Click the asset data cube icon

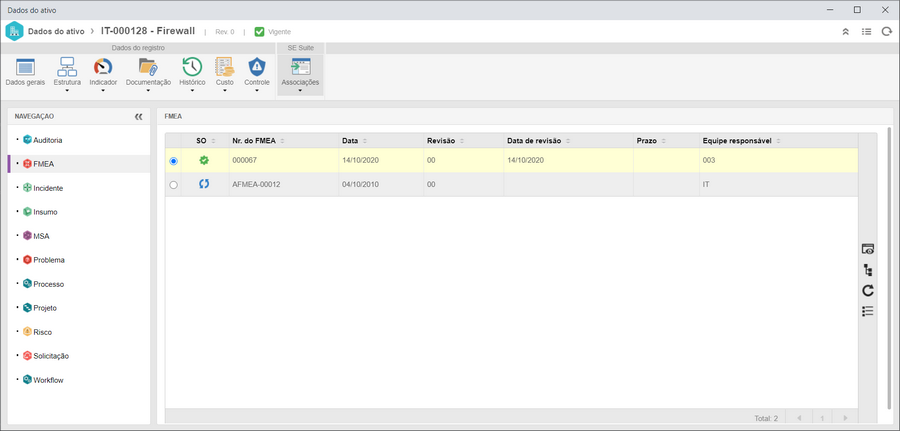[x=14, y=32]
